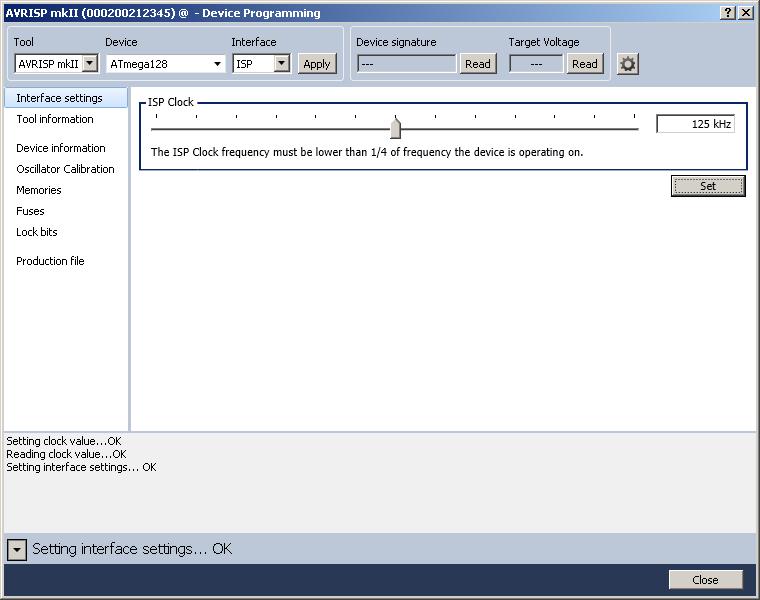Open Oscillator Calibration page

pos(65,169)
